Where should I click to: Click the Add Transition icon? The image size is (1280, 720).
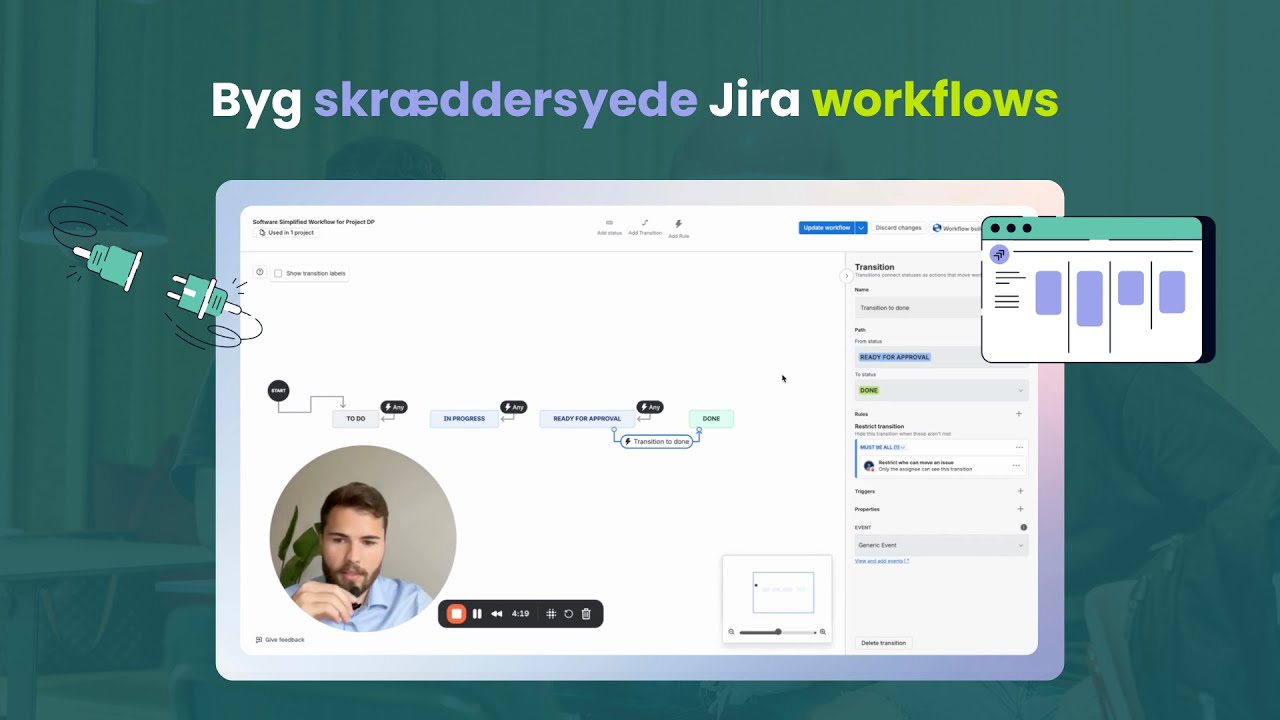(x=645, y=223)
